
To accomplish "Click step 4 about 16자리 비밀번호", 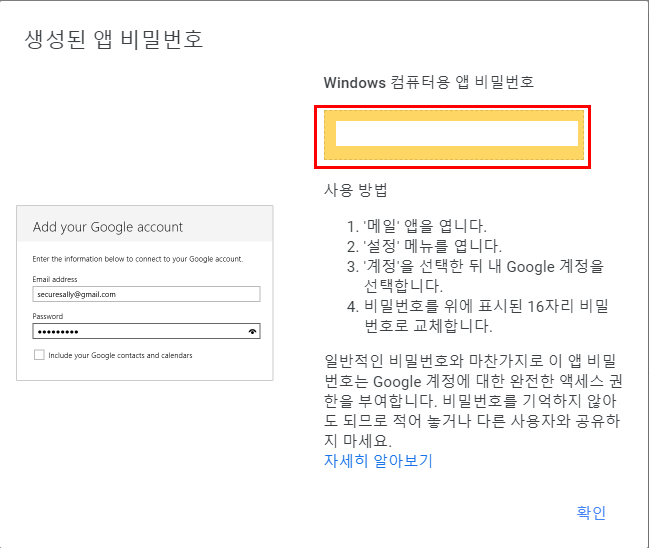I will (x=478, y=316).
